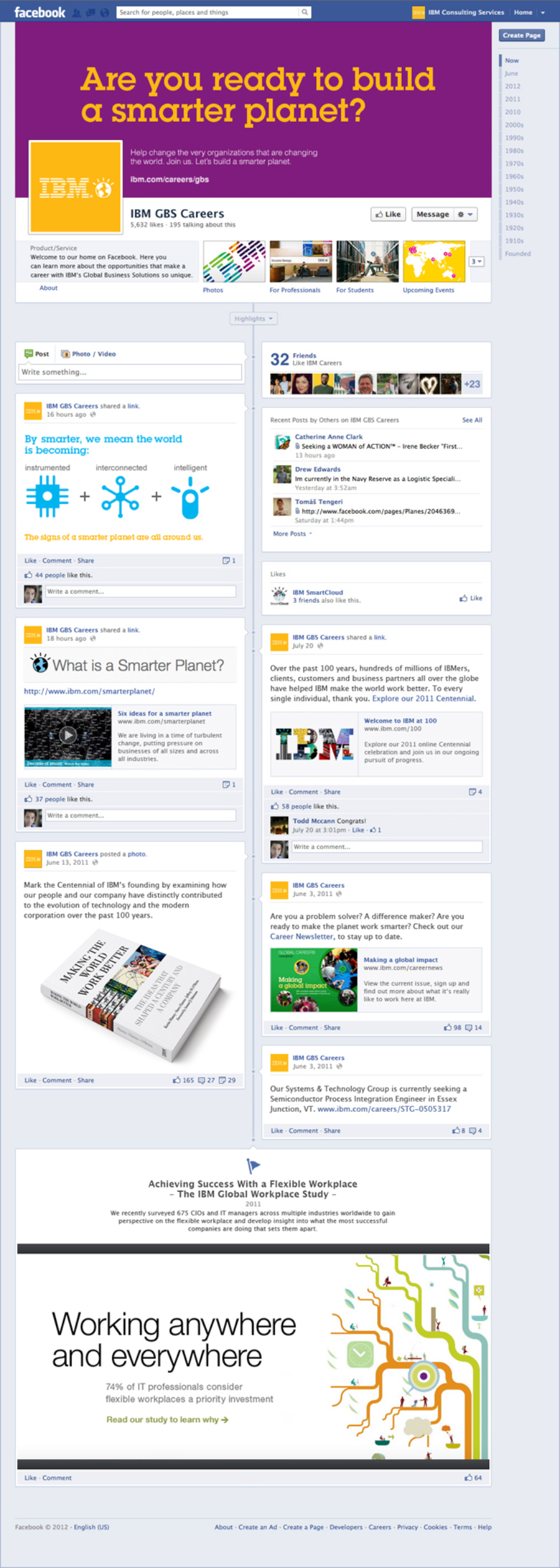Select the Post tab in composer

click(x=37, y=353)
